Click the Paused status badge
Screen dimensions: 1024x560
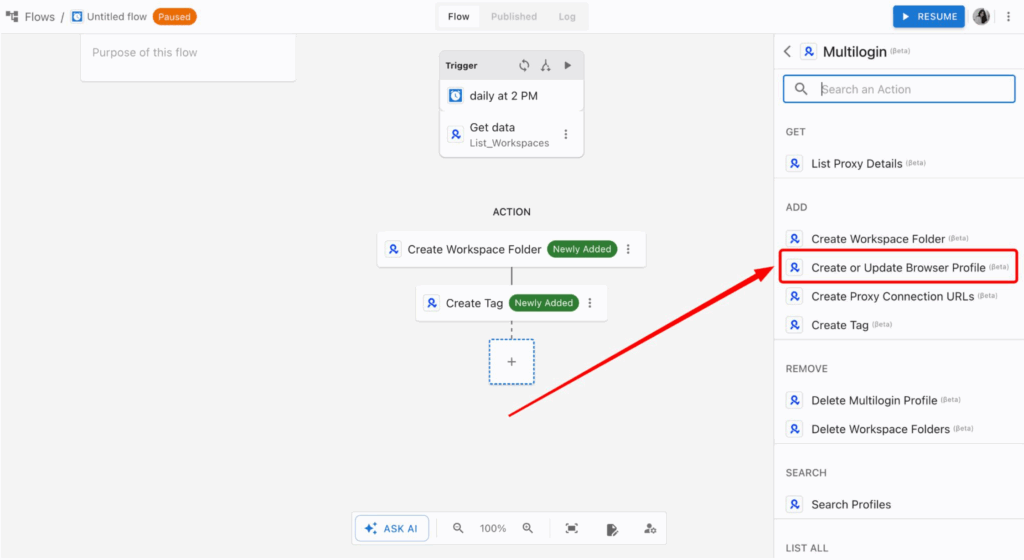(x=174, y=17)
